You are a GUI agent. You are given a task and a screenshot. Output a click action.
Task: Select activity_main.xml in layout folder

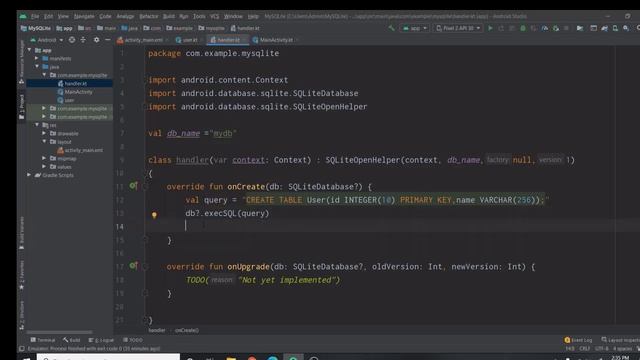(80, 150)
